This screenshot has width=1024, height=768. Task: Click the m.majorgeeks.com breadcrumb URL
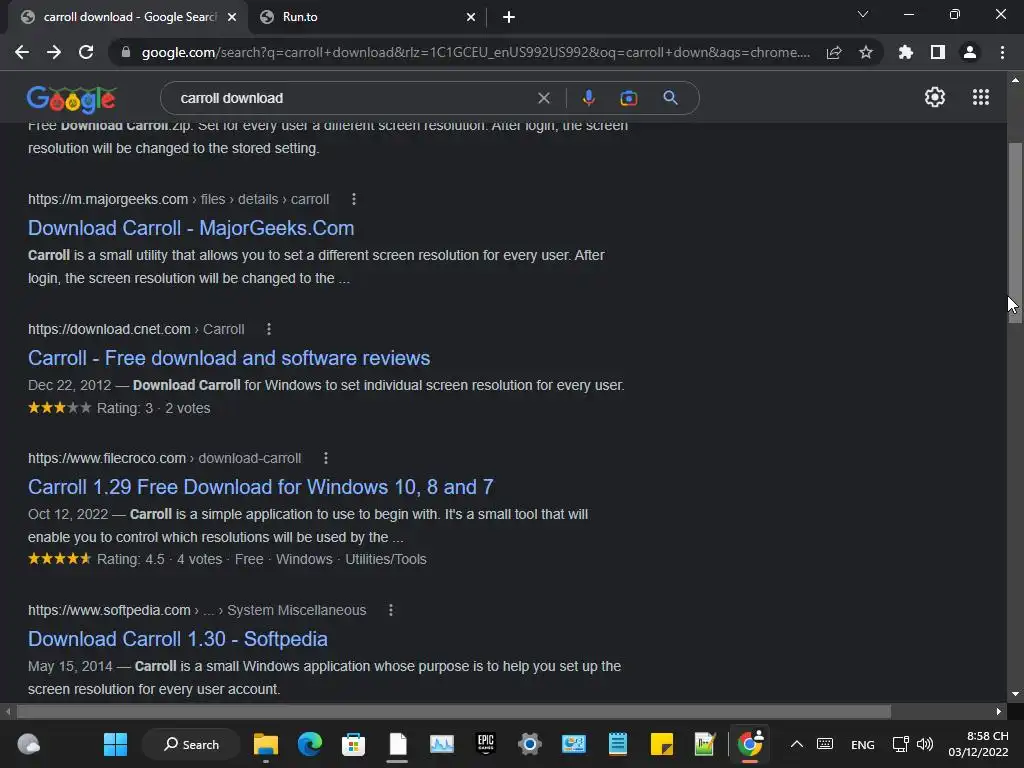(x=178, y=199)
